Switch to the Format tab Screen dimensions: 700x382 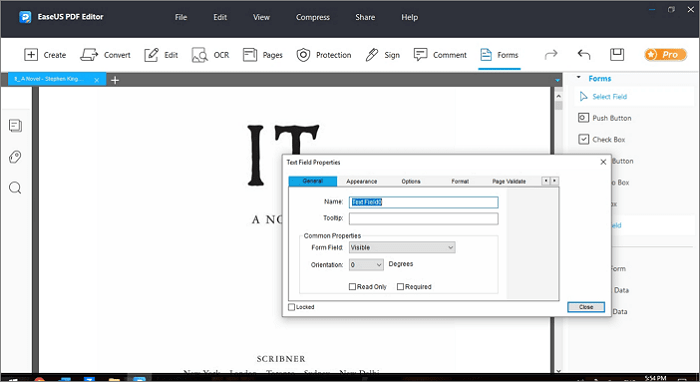(x=460, y=181)
